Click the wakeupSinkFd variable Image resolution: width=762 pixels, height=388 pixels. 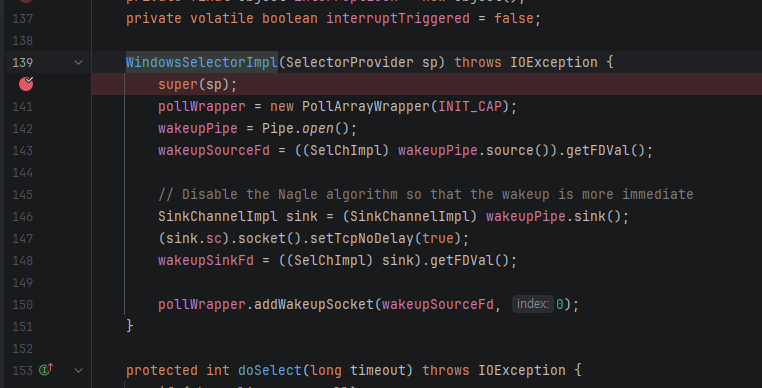pyautogui.click(x=206, y=260)
